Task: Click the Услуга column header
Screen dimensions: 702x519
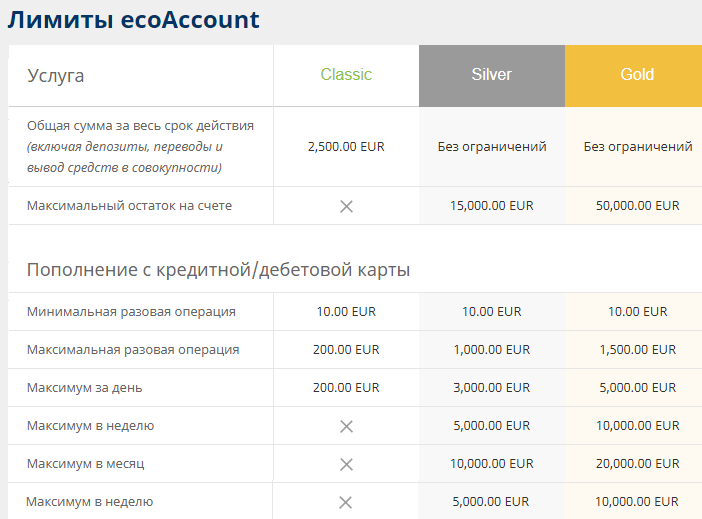Action: click(56, 76)
